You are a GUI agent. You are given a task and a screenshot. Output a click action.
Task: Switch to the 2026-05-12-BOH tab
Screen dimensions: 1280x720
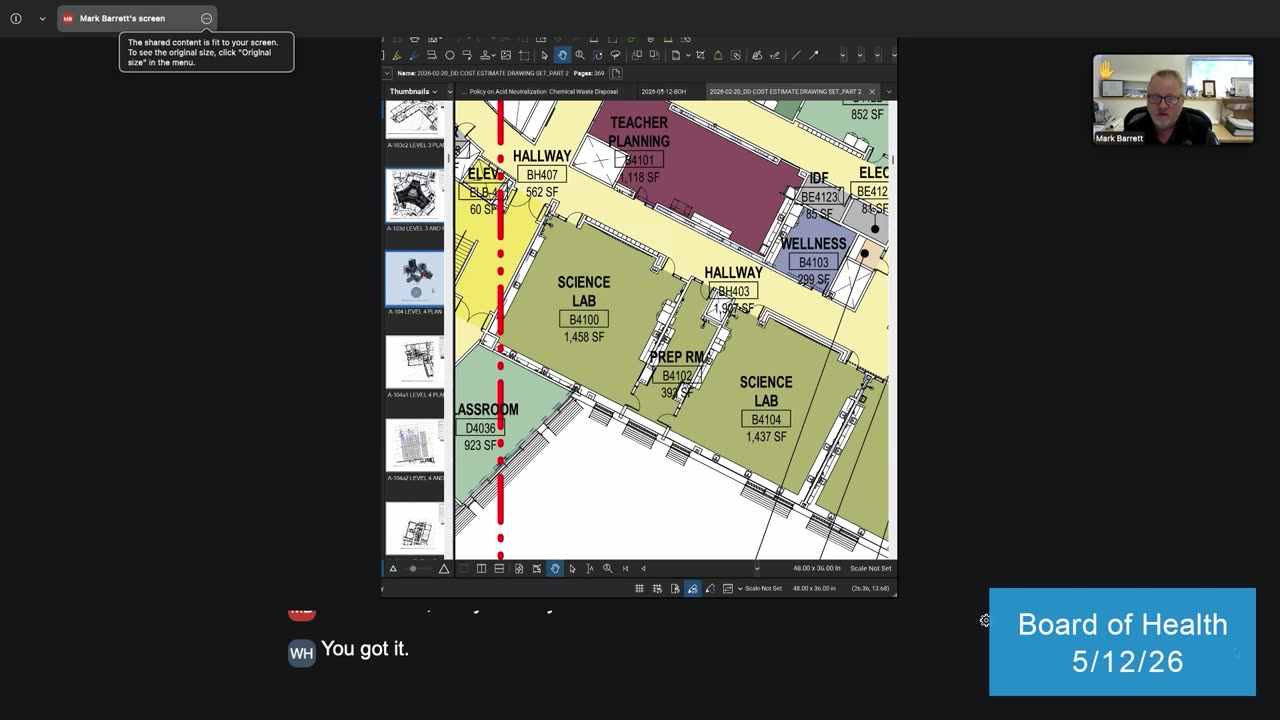point(664,91)
